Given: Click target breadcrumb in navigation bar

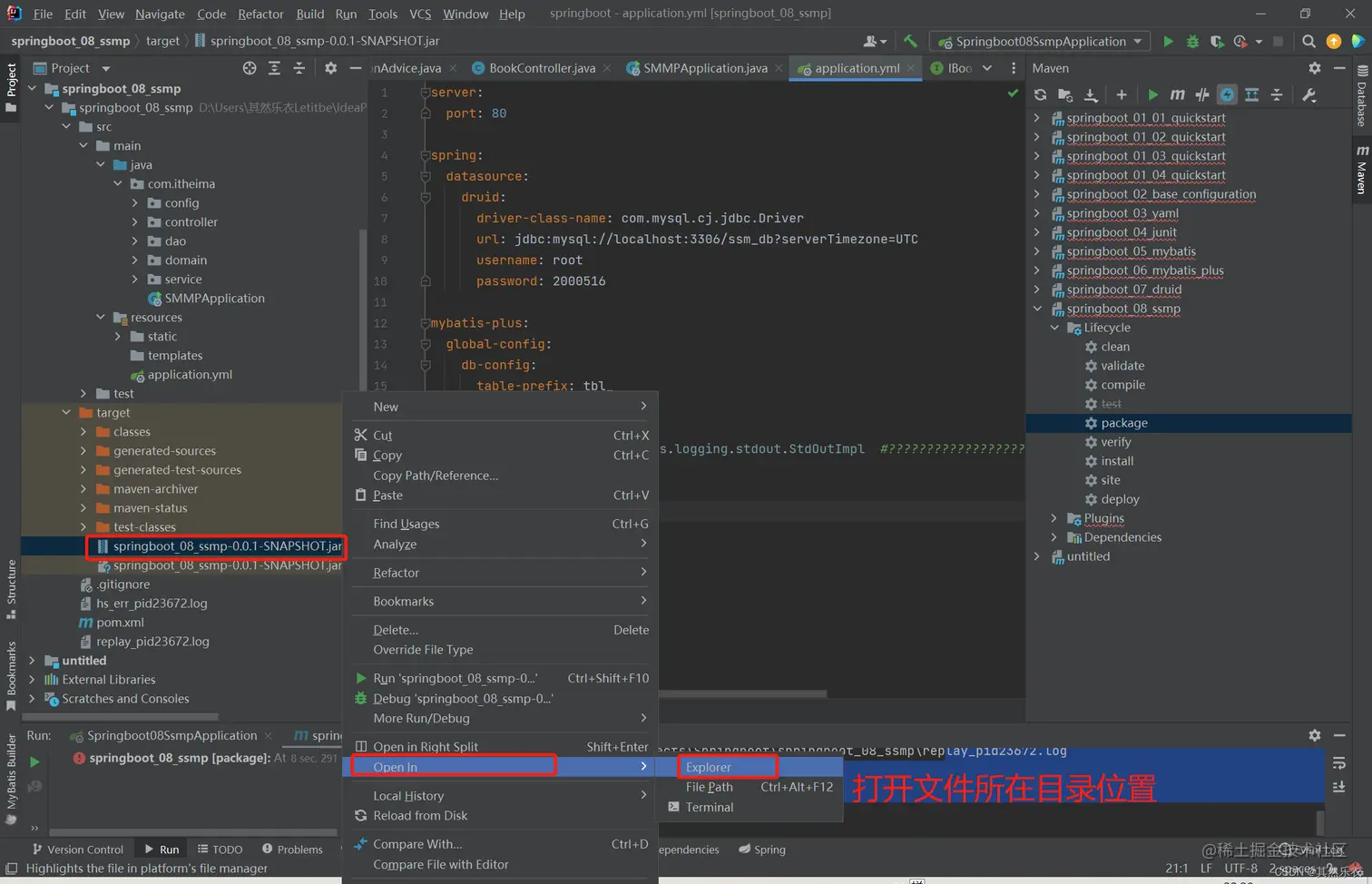Looking at the screenshot, I should [x=162, y=41].
